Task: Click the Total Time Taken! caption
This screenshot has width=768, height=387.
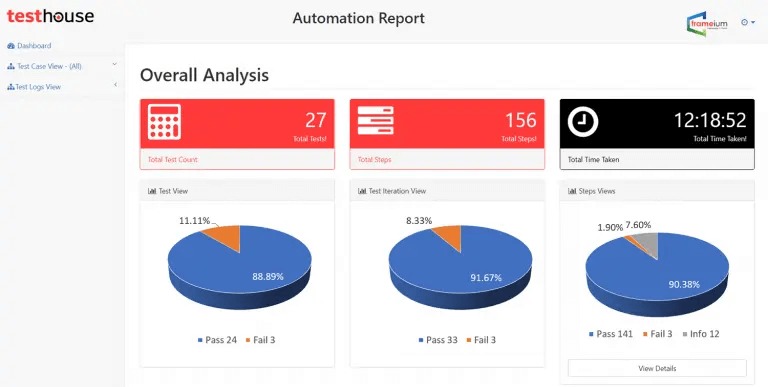Action: [x=720, y=139]
